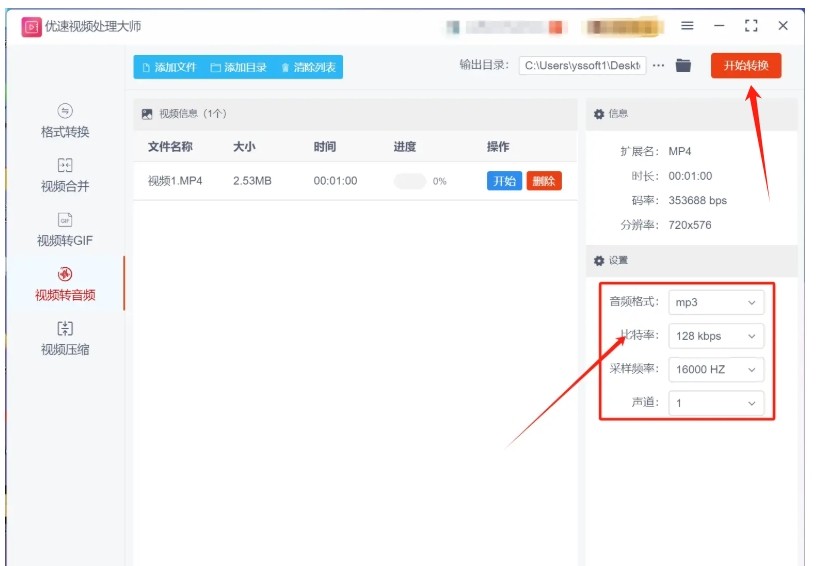
Task: Open the 视频合并 sidebar section
Action: (65, 165)
